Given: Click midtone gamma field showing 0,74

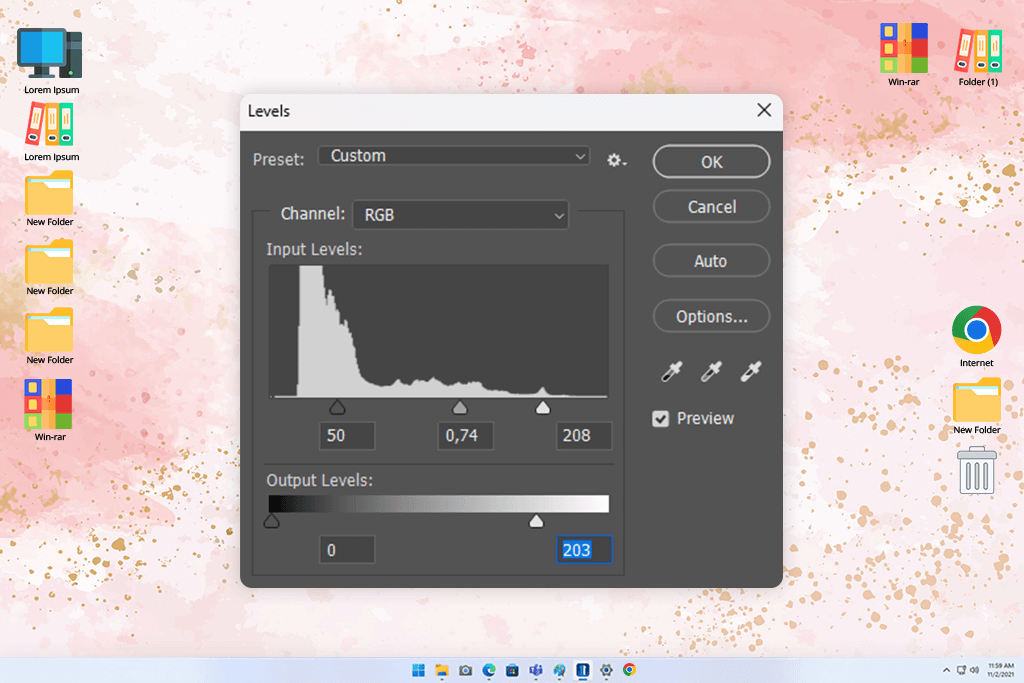Looking at the screenshot, I should pyautogui.click(x=465, y=436).
